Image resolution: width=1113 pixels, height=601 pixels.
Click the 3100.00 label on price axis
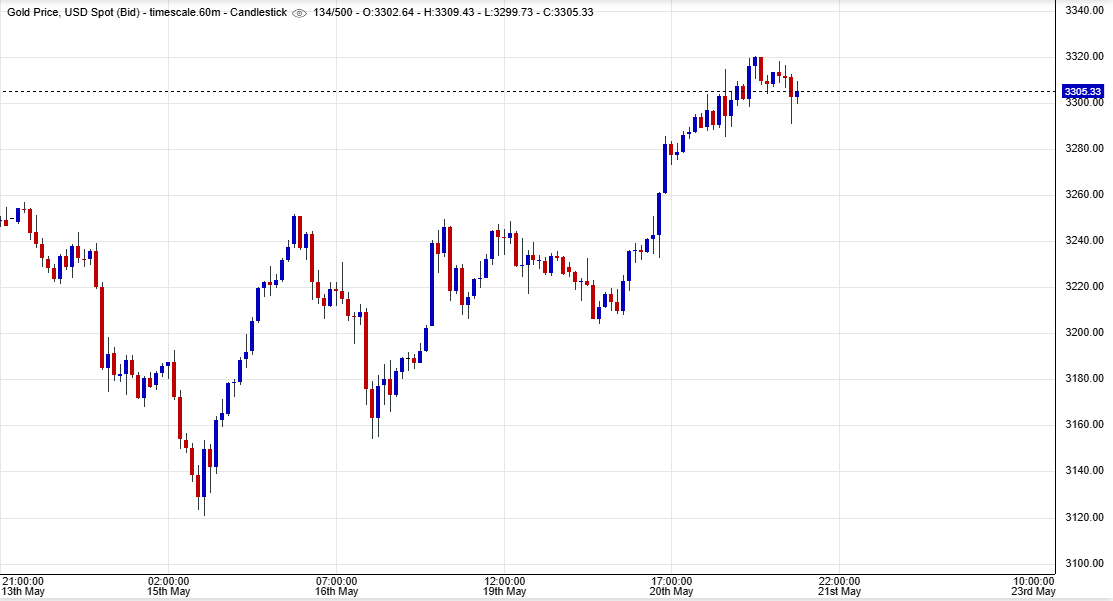pyautogui.click(x=1084, y=564)
